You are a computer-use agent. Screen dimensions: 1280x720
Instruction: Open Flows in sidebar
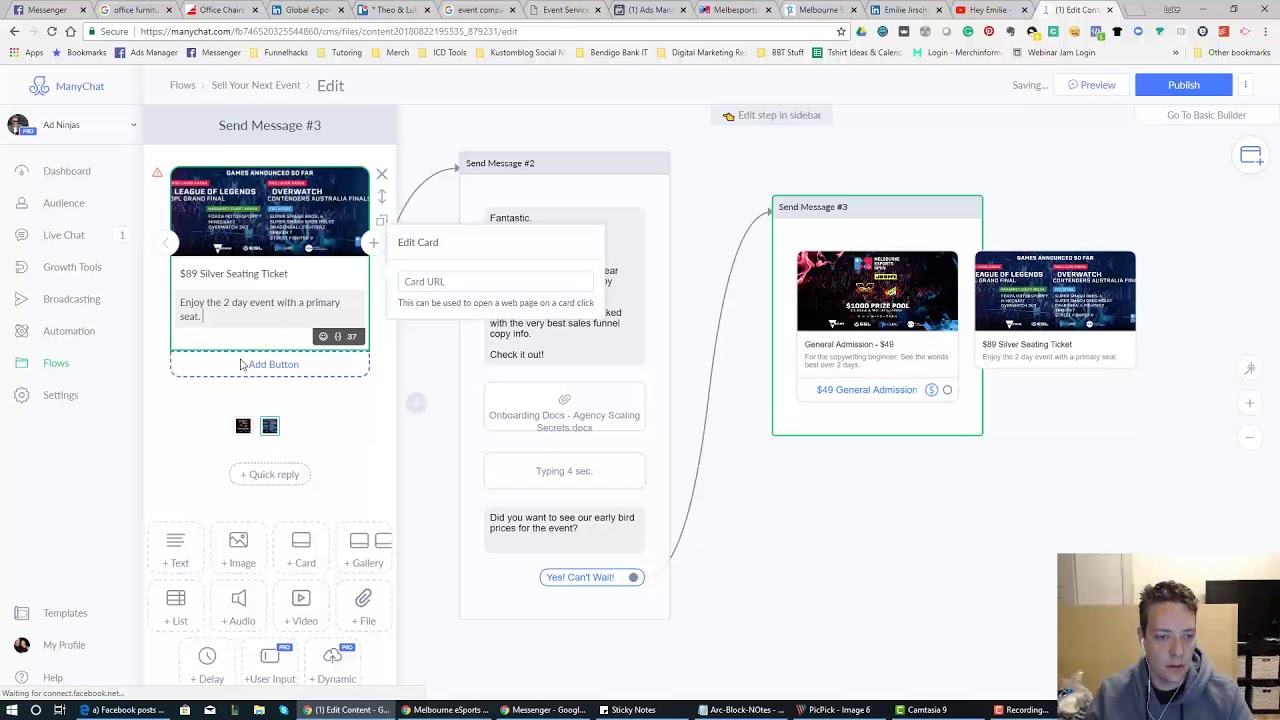coord(56,363)
